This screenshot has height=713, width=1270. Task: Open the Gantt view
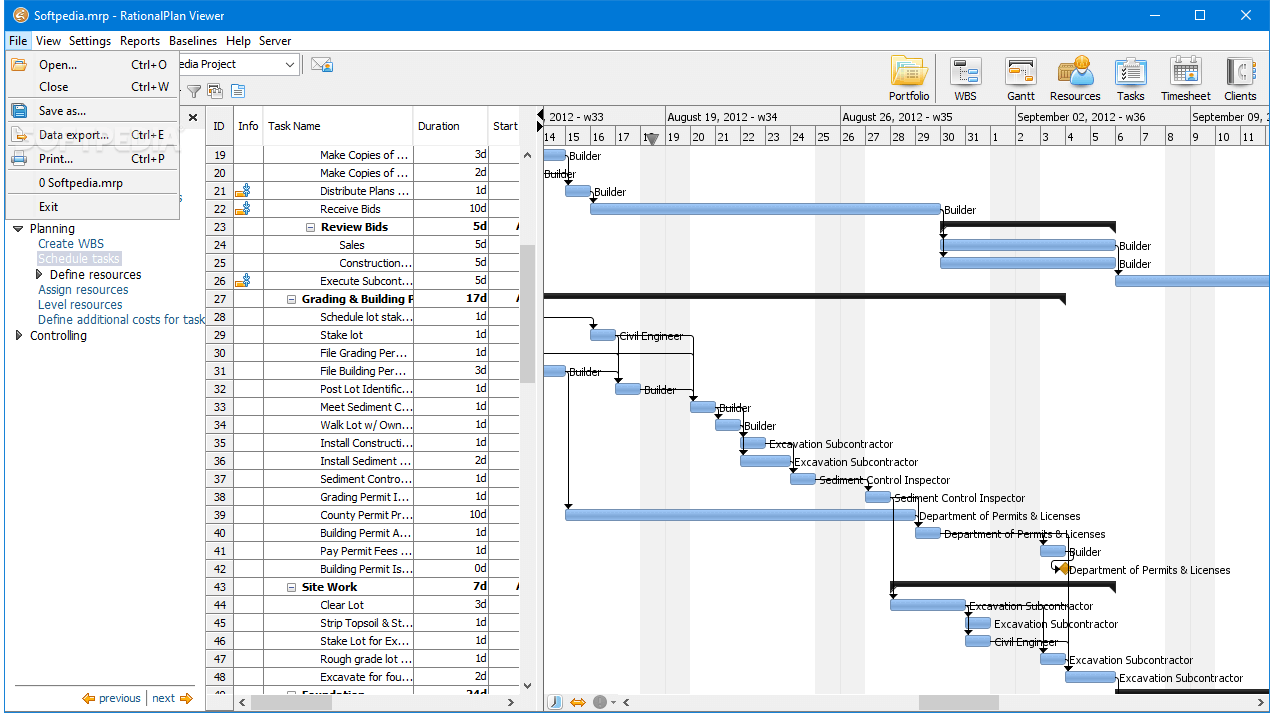(x=1021, y=79)
